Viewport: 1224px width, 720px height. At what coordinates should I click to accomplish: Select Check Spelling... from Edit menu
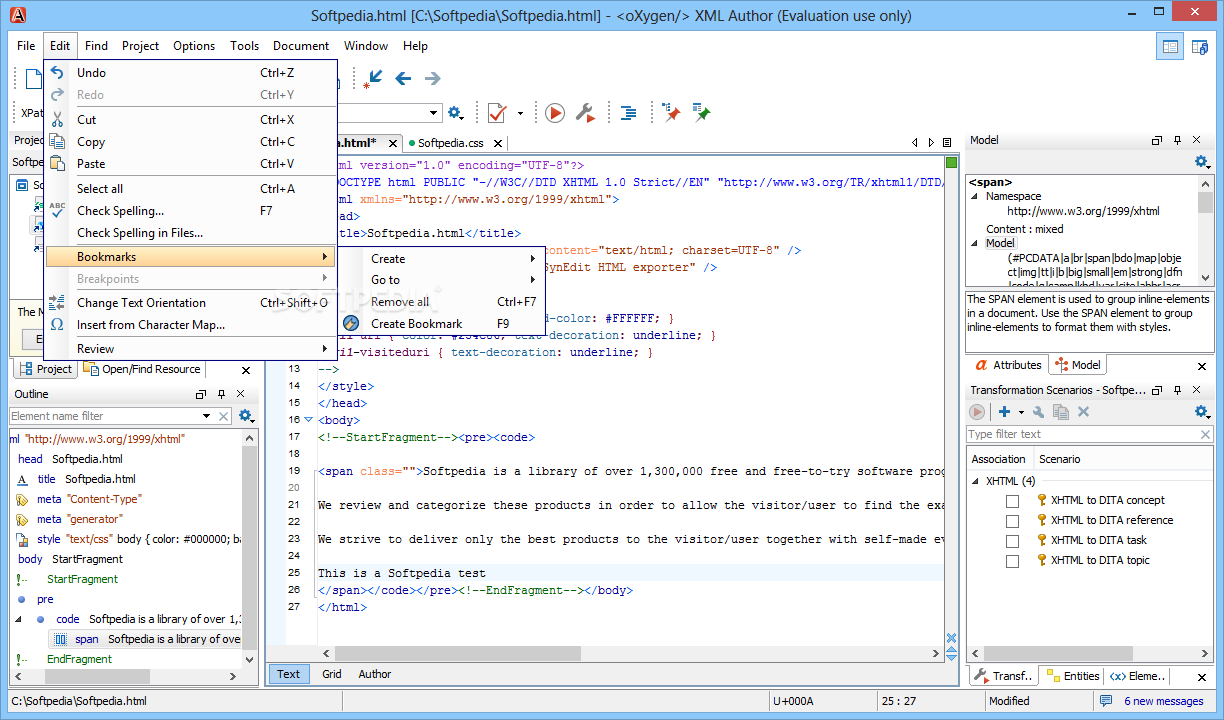click(190, 210)
